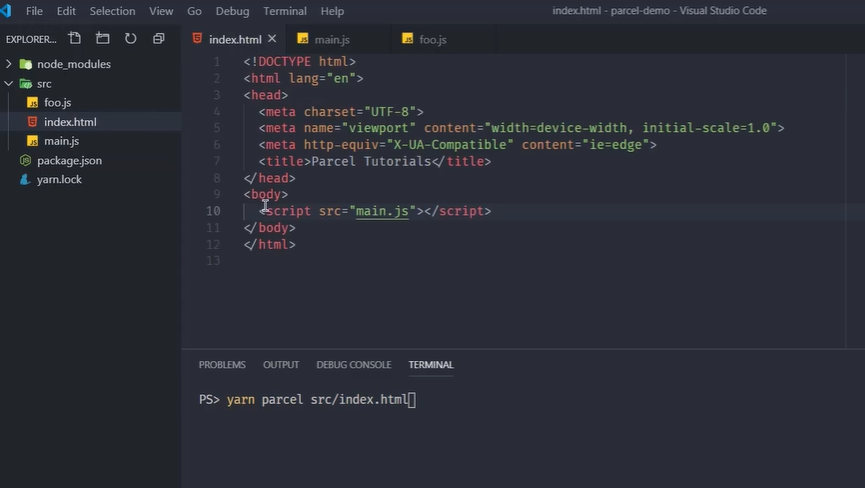Switch to the foo.js editor tab

coord(432,39)
